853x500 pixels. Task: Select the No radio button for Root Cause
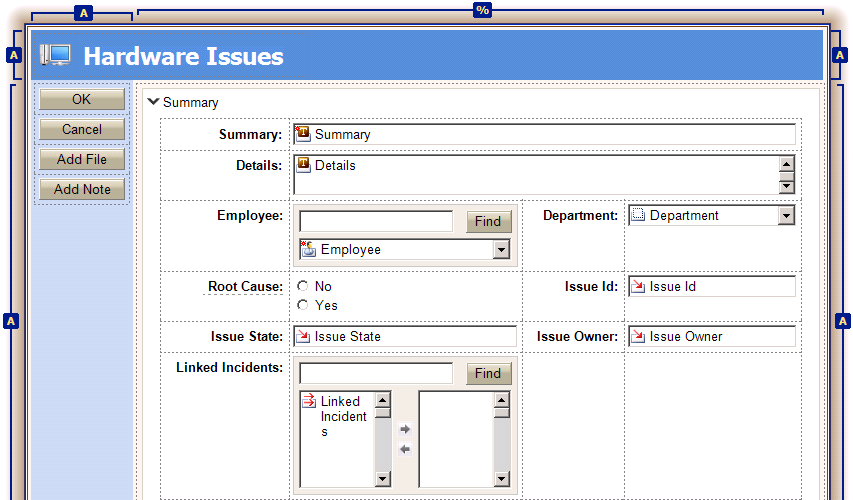303,286
